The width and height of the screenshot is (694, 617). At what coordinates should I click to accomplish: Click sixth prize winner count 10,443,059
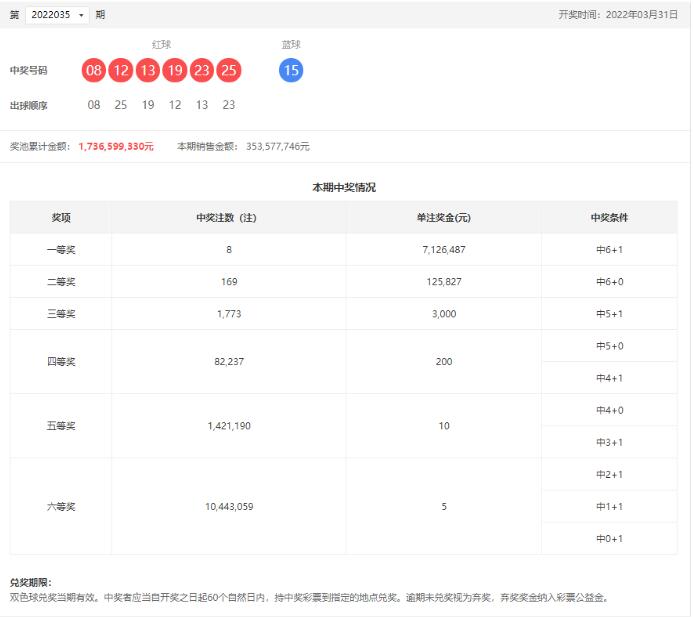point(229,506)
